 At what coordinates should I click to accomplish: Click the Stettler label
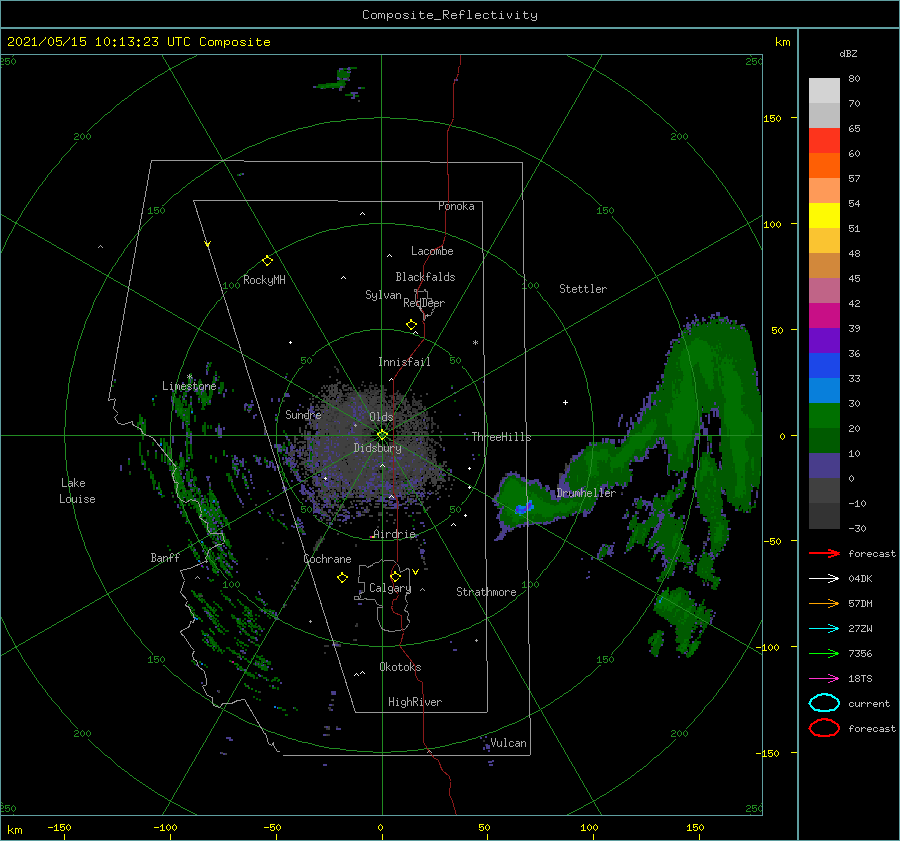583,289
